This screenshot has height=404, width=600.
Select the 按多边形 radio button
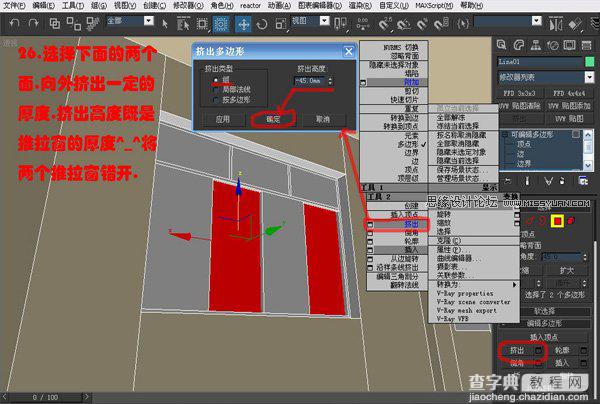(x=216, y=99)
